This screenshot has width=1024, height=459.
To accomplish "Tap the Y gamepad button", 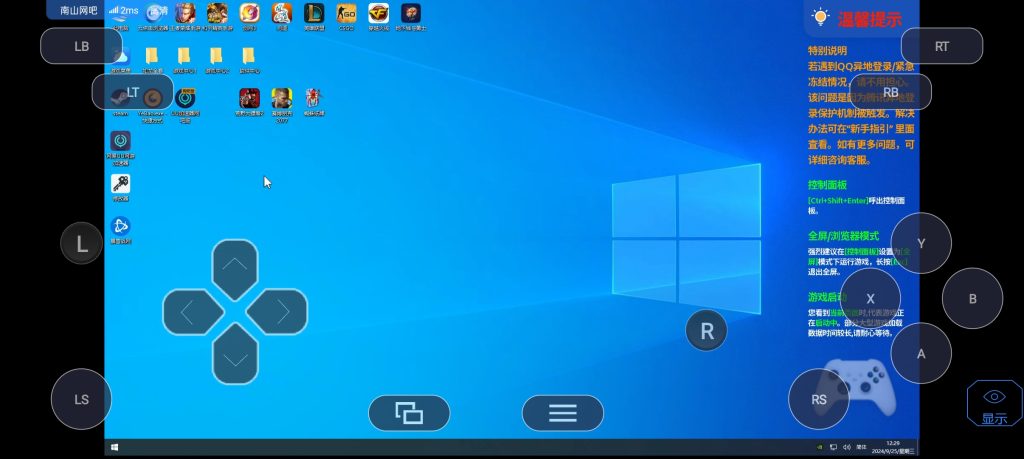I will 921,244.
